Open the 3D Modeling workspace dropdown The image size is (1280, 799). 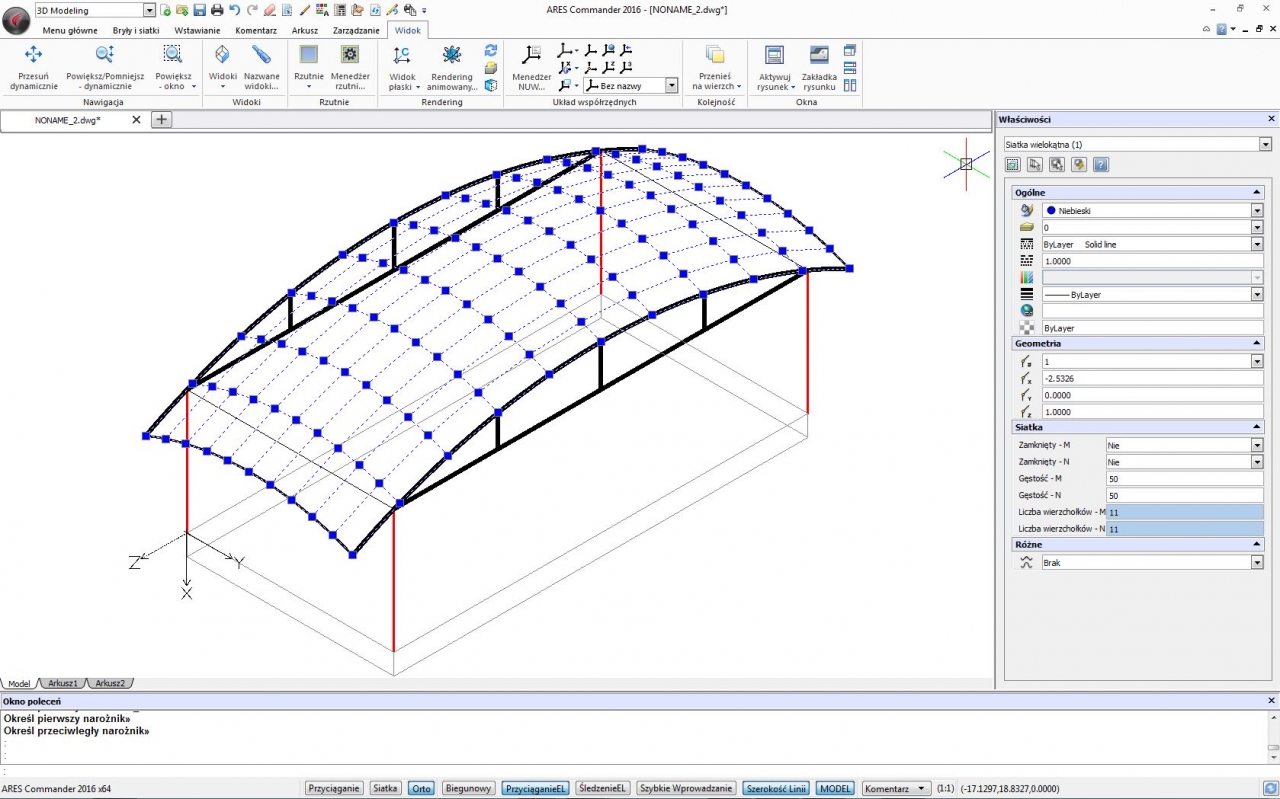149,10
